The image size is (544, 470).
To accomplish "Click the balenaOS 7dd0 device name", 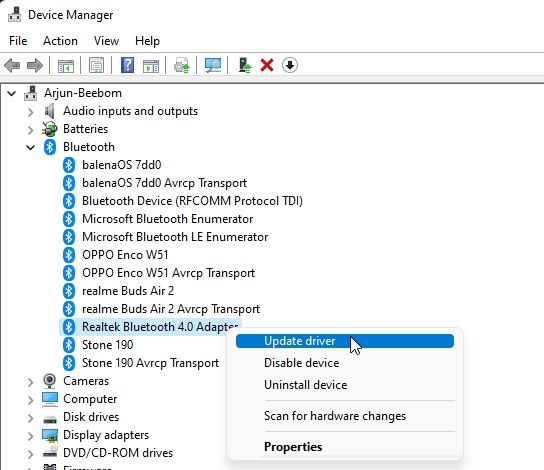I will click(121, 165).
